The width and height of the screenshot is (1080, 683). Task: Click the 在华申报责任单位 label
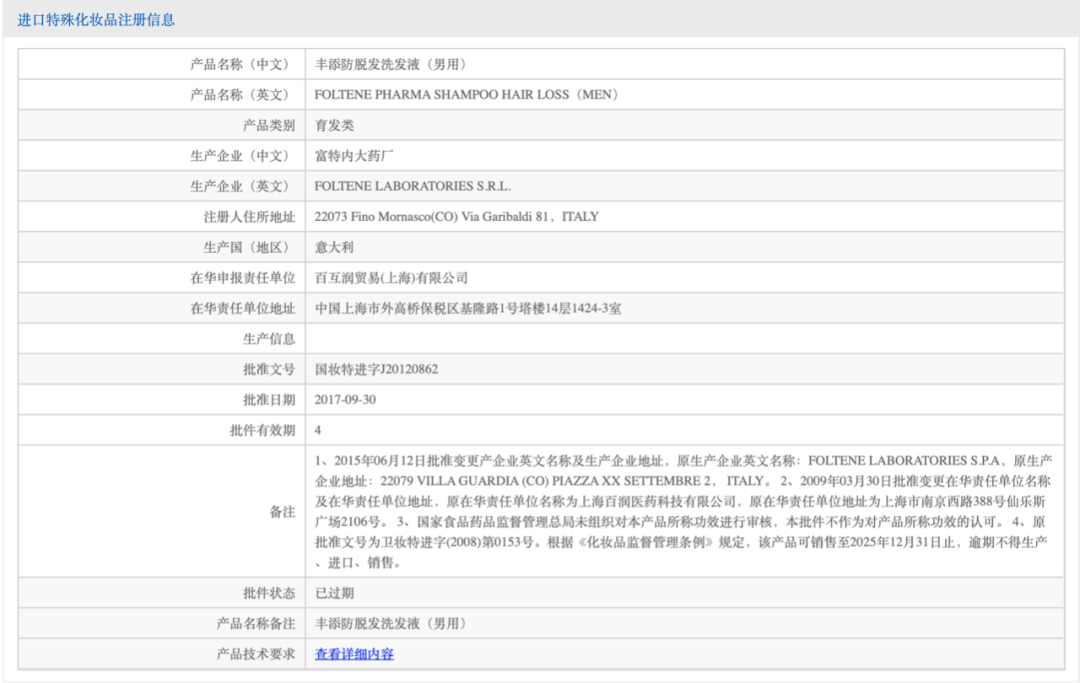point(242,277)
